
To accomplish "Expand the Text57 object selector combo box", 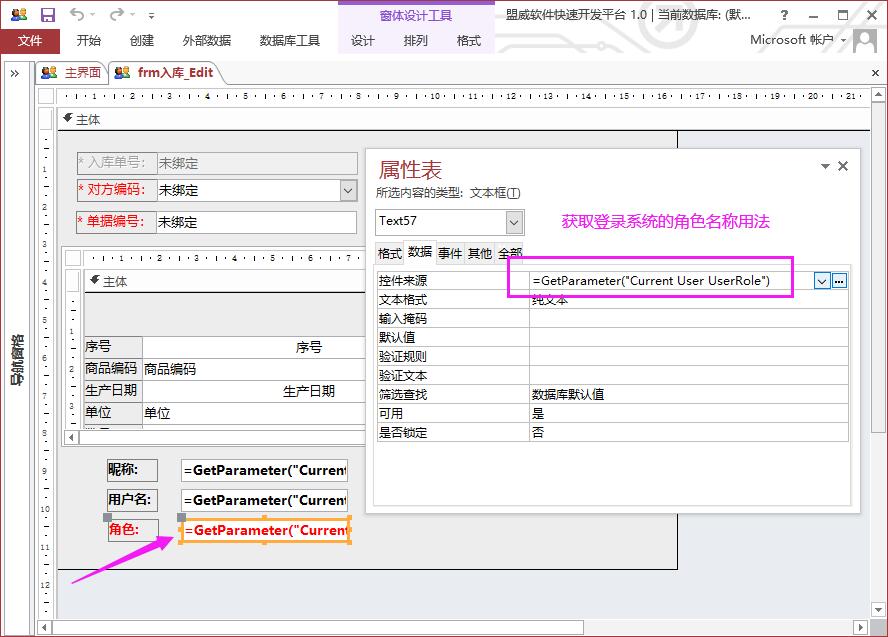I will (514, 222).
